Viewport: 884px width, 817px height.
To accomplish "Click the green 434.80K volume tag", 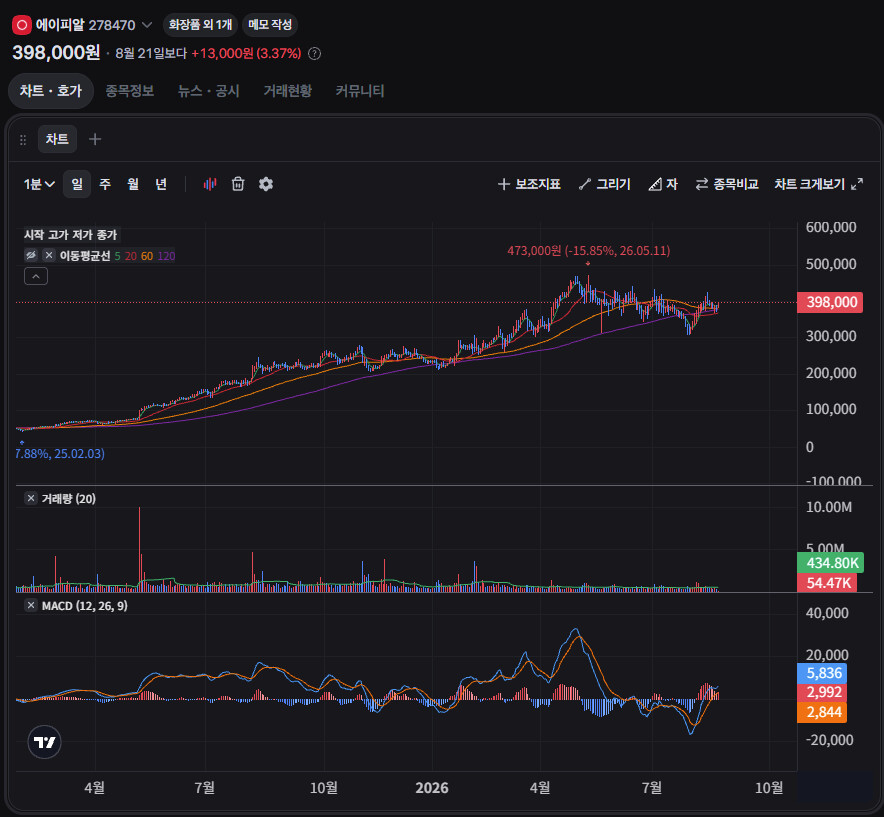I will pyautogui.click(x=830, y=563).
